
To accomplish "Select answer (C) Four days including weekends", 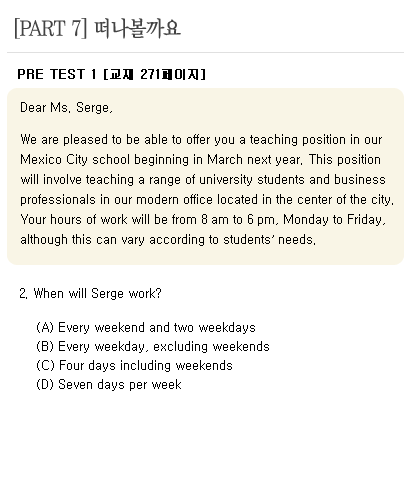I will coord(134,365).
